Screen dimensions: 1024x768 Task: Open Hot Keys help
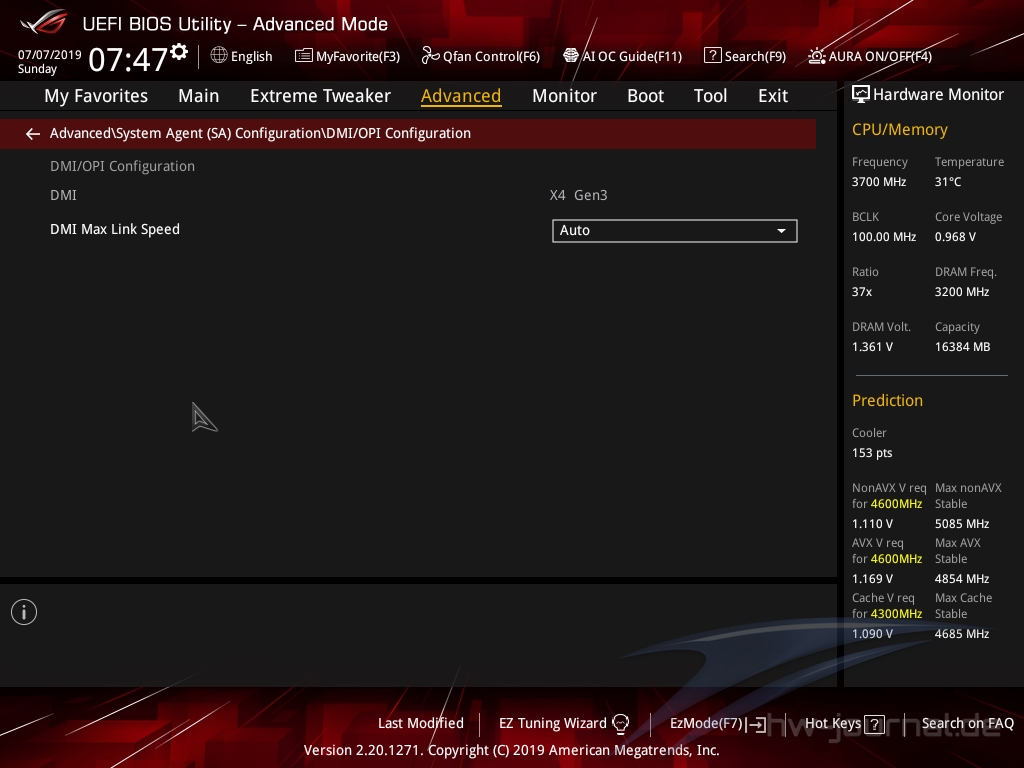[x=844, y=724]
